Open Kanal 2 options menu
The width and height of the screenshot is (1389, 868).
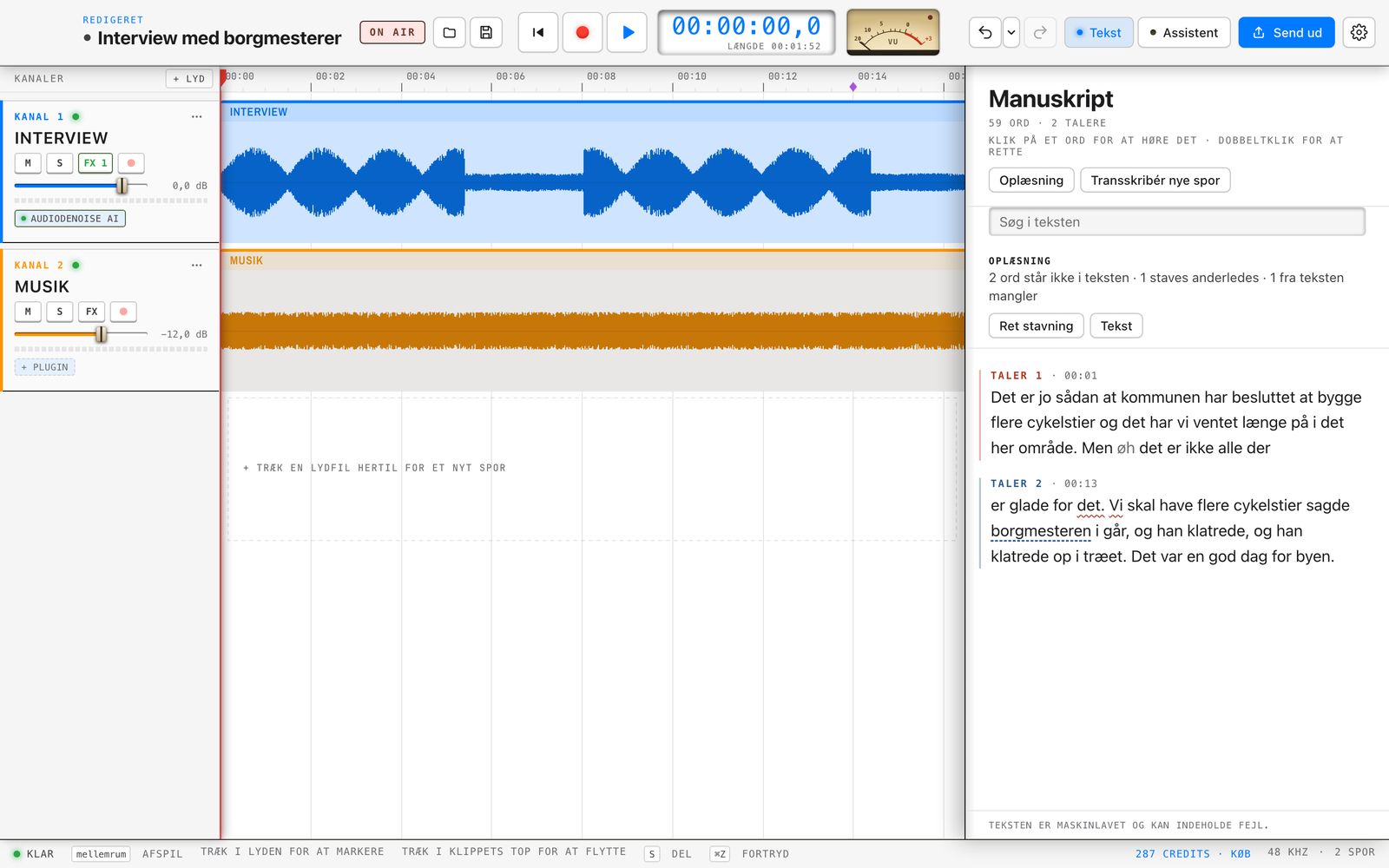point(197,265)
